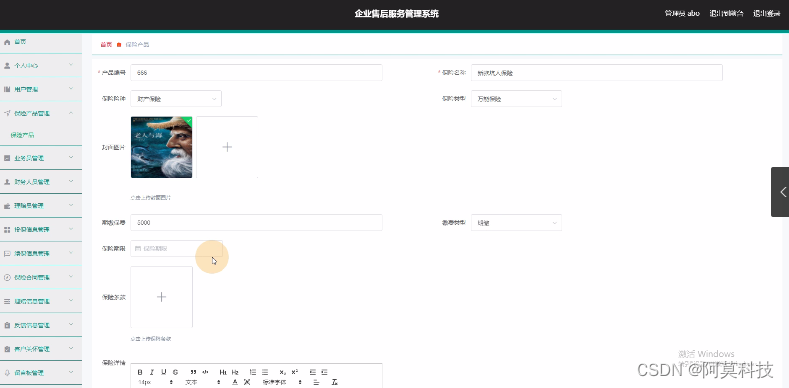Open the 首页 sidebar menu item
The image size is (789, 388).
coord(41,42)
